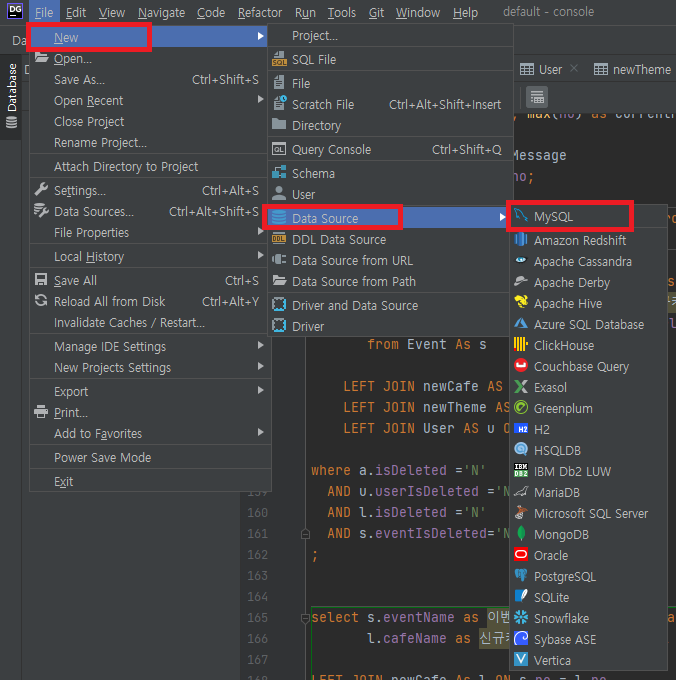This screenshot has width=676, height=680.
Task: Select the Snowflake icon
Action: [x=521, y=618]
